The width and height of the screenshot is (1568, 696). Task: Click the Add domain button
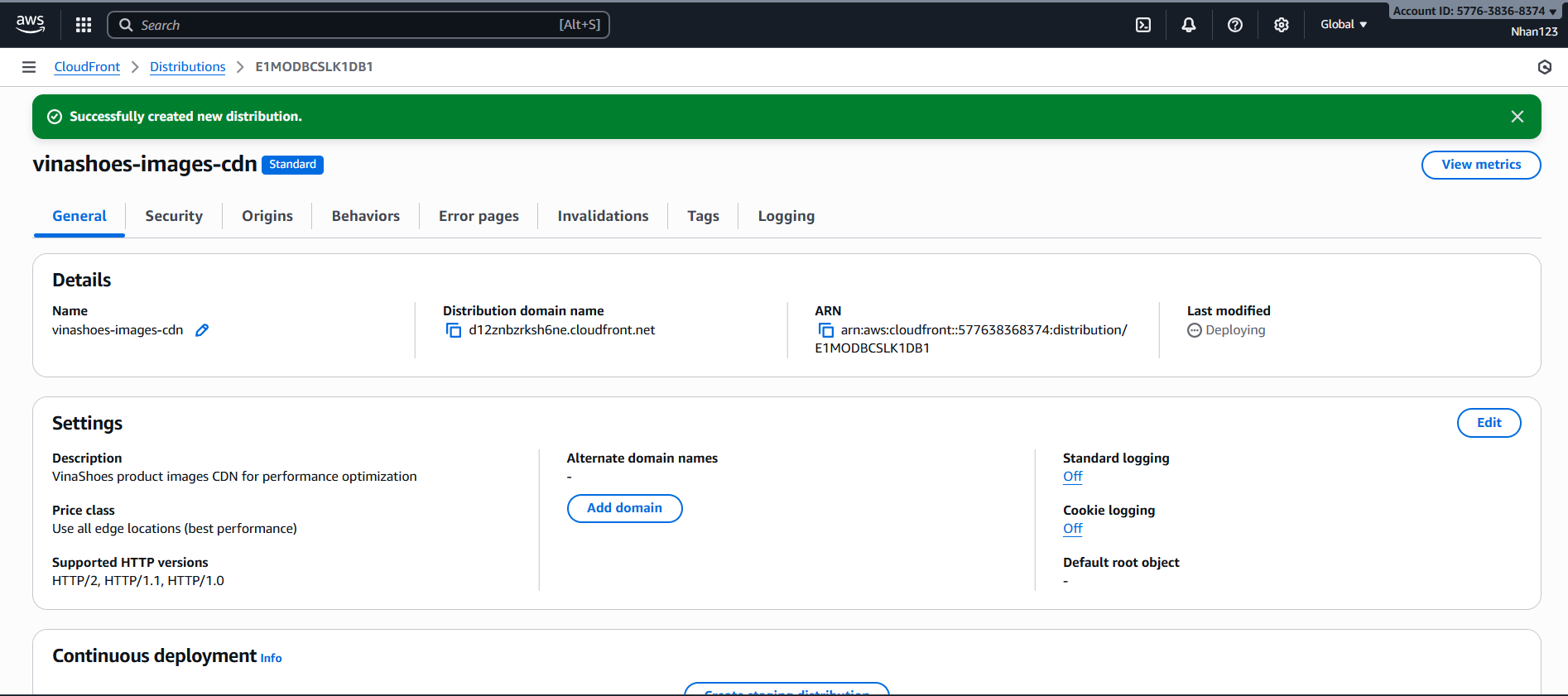click(x=624, y=508)
